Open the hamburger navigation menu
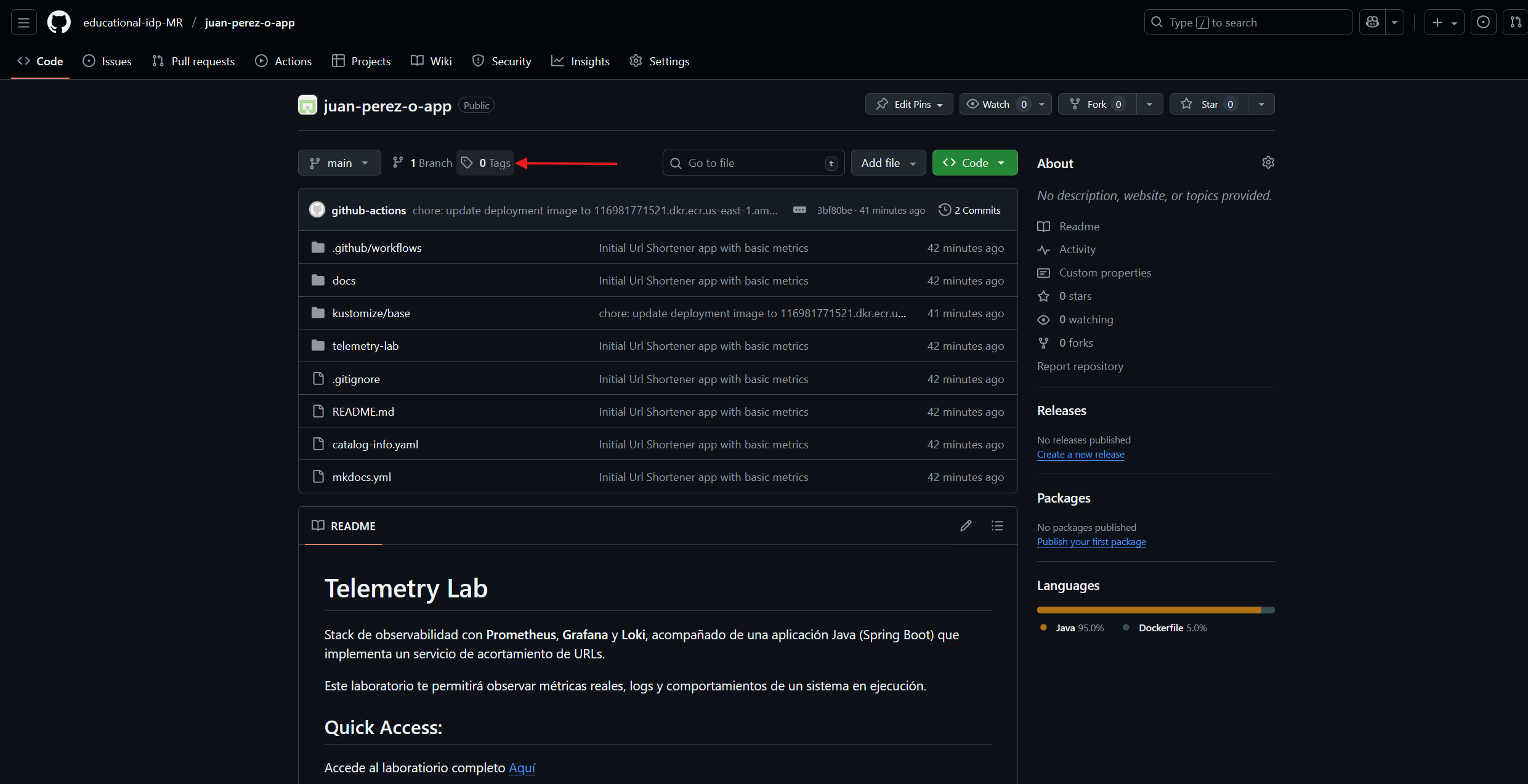1528x784 pixels. [23, 23]
